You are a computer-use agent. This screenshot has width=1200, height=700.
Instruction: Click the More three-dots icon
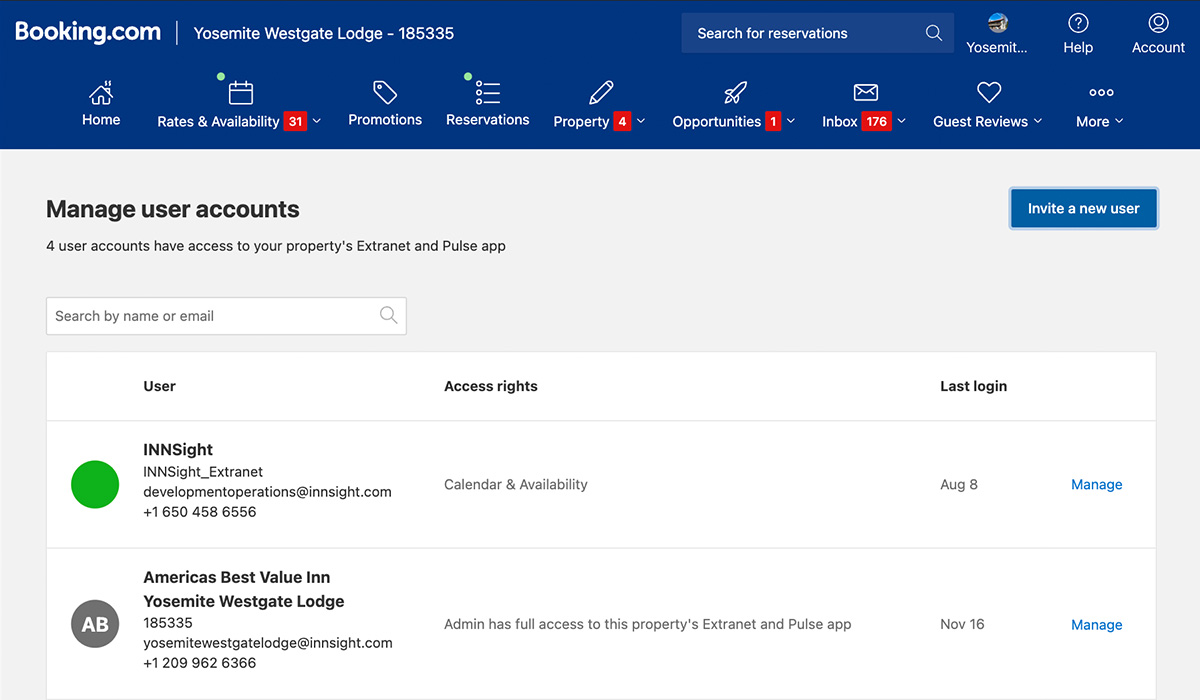1101,93
